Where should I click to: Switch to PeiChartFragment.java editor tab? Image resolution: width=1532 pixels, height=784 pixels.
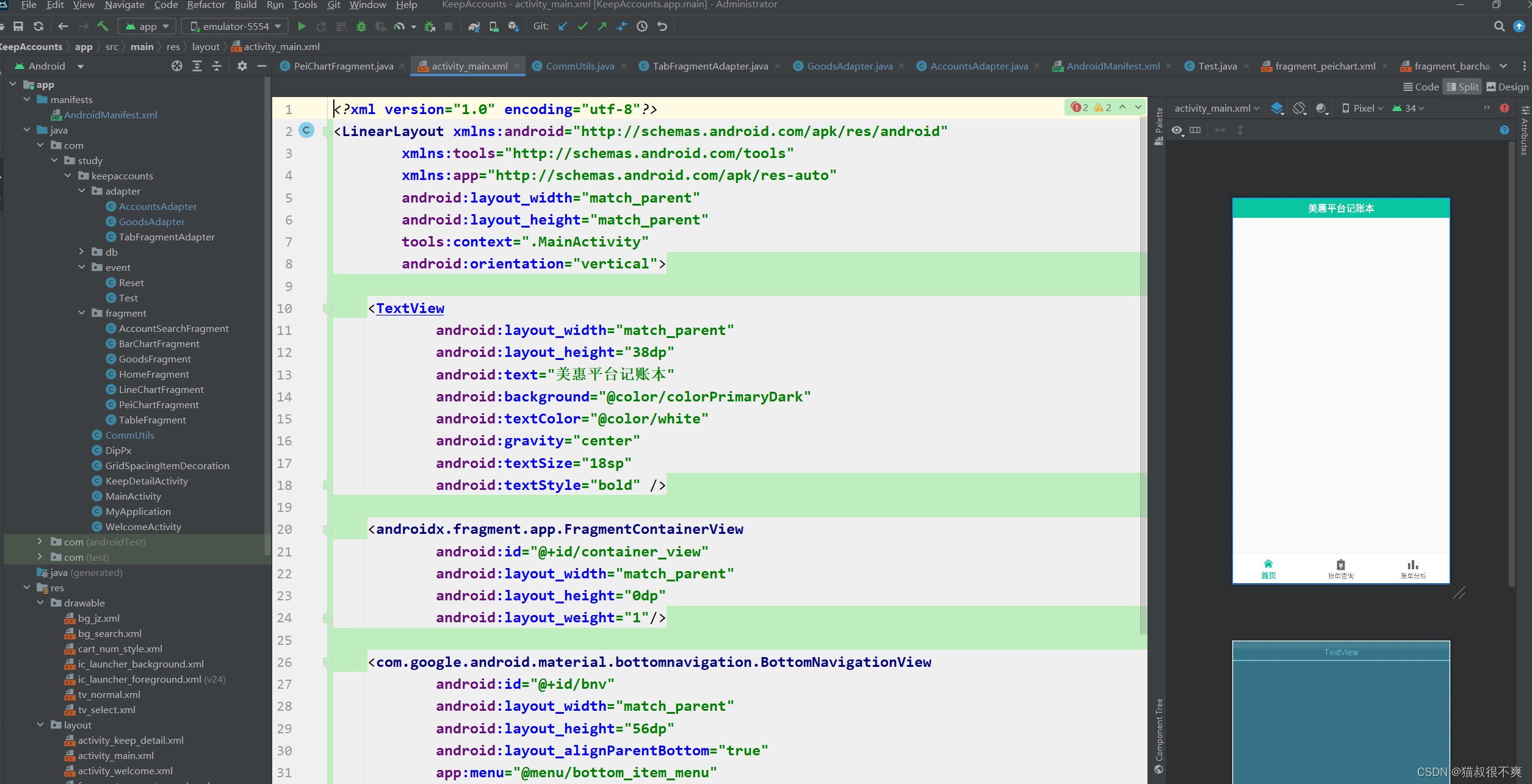[343, 66]
